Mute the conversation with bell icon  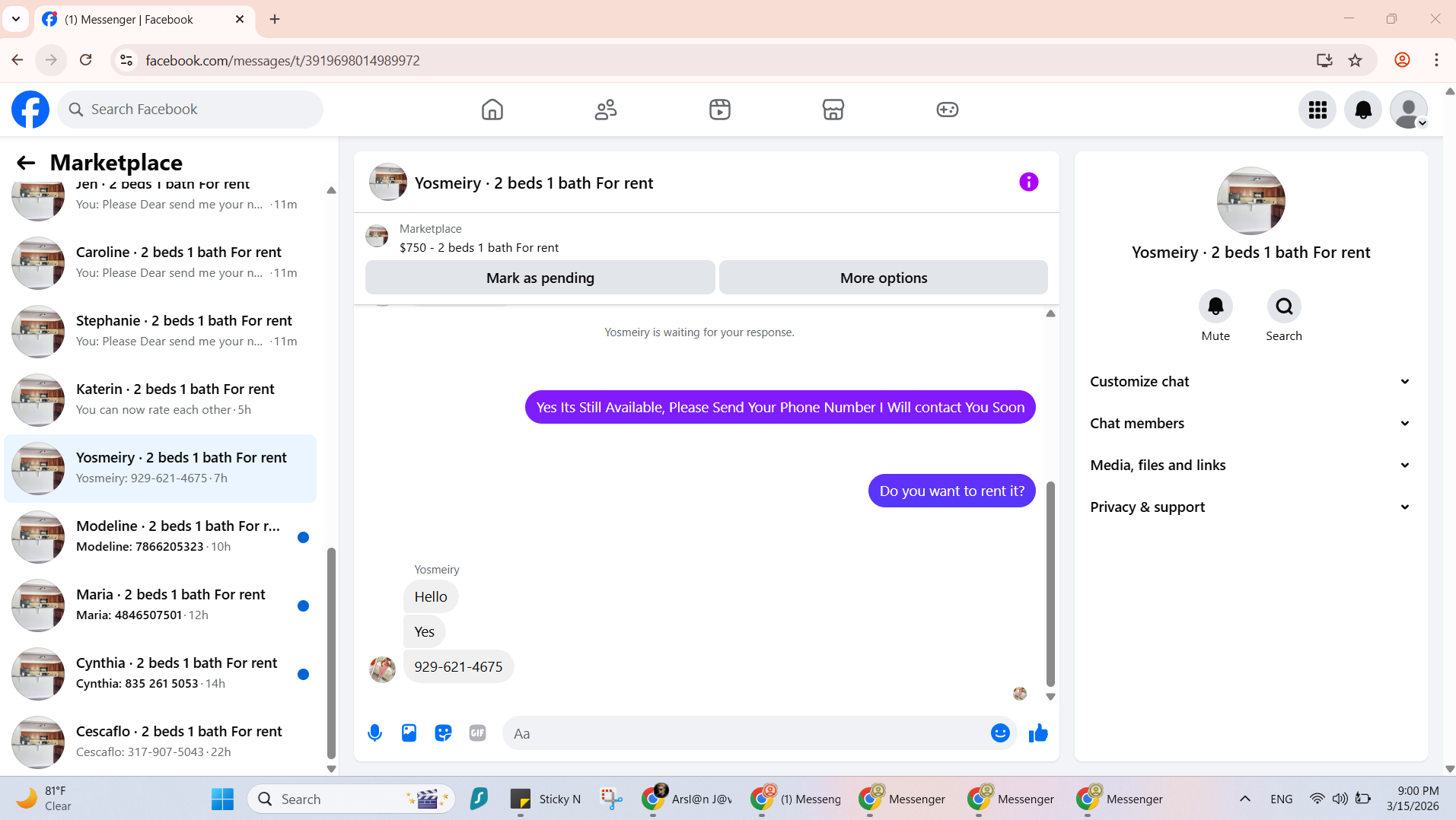click(1215, 307)
